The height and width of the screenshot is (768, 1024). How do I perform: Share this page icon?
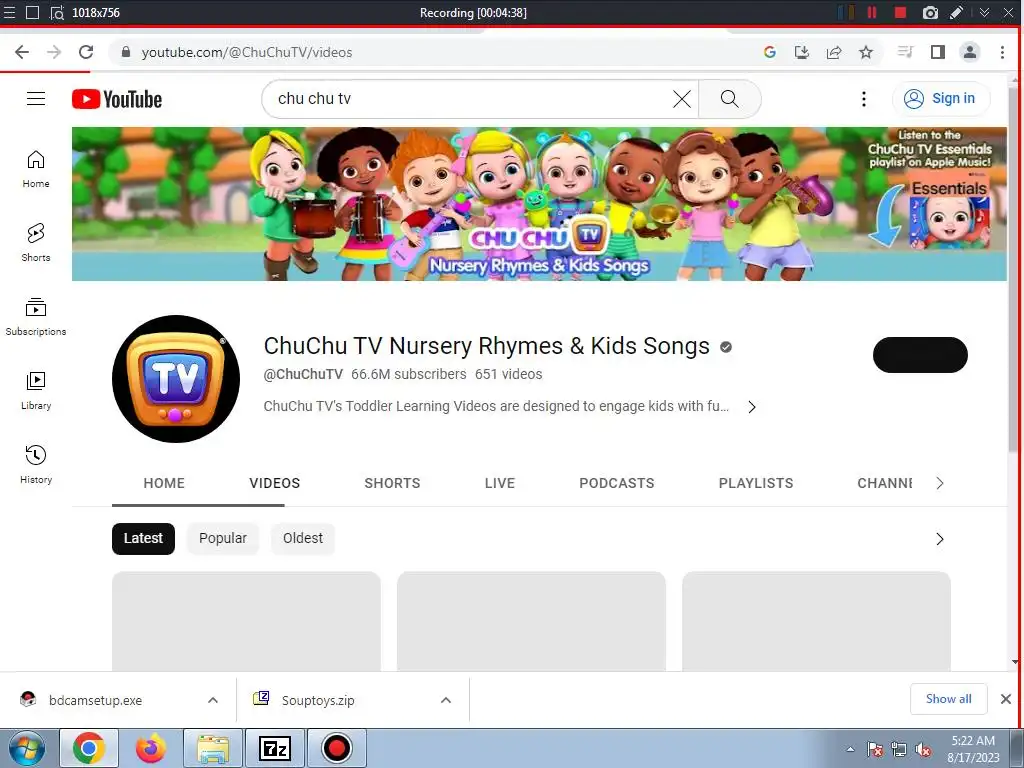click(x=834, y=52)
